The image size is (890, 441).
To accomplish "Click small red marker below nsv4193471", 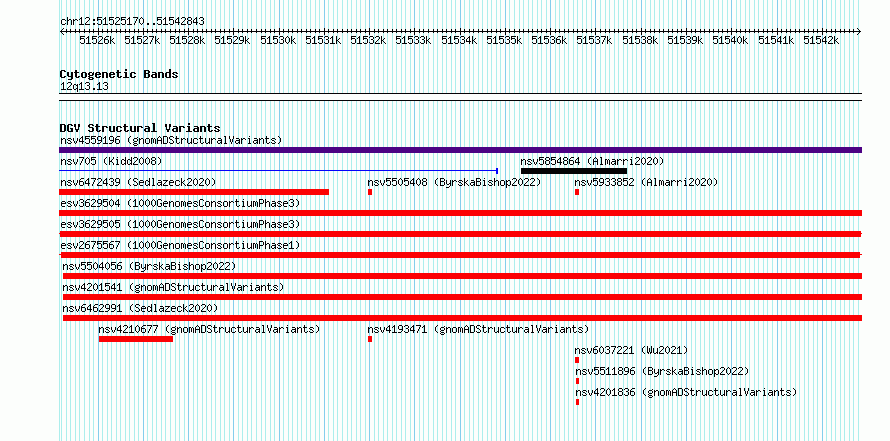I will pos(370,339).
